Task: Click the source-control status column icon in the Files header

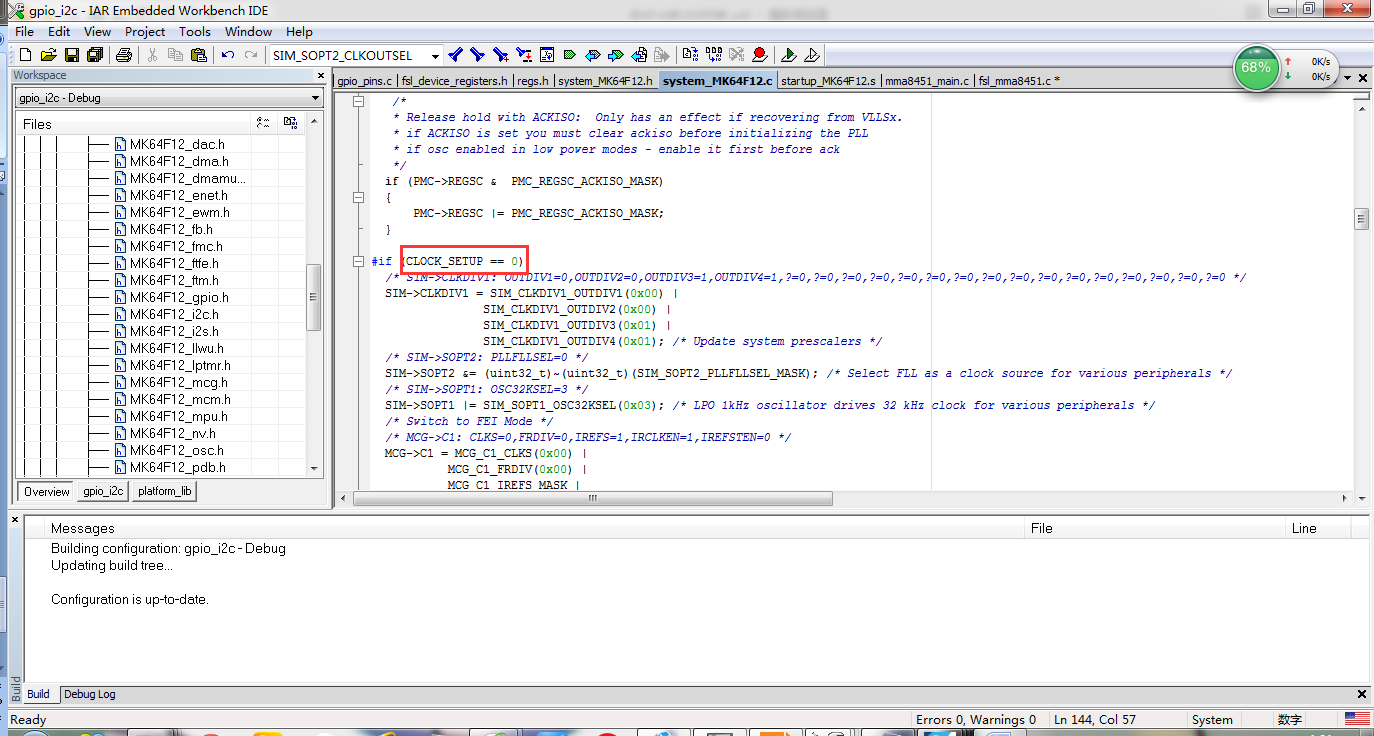Action: point(263,123)
